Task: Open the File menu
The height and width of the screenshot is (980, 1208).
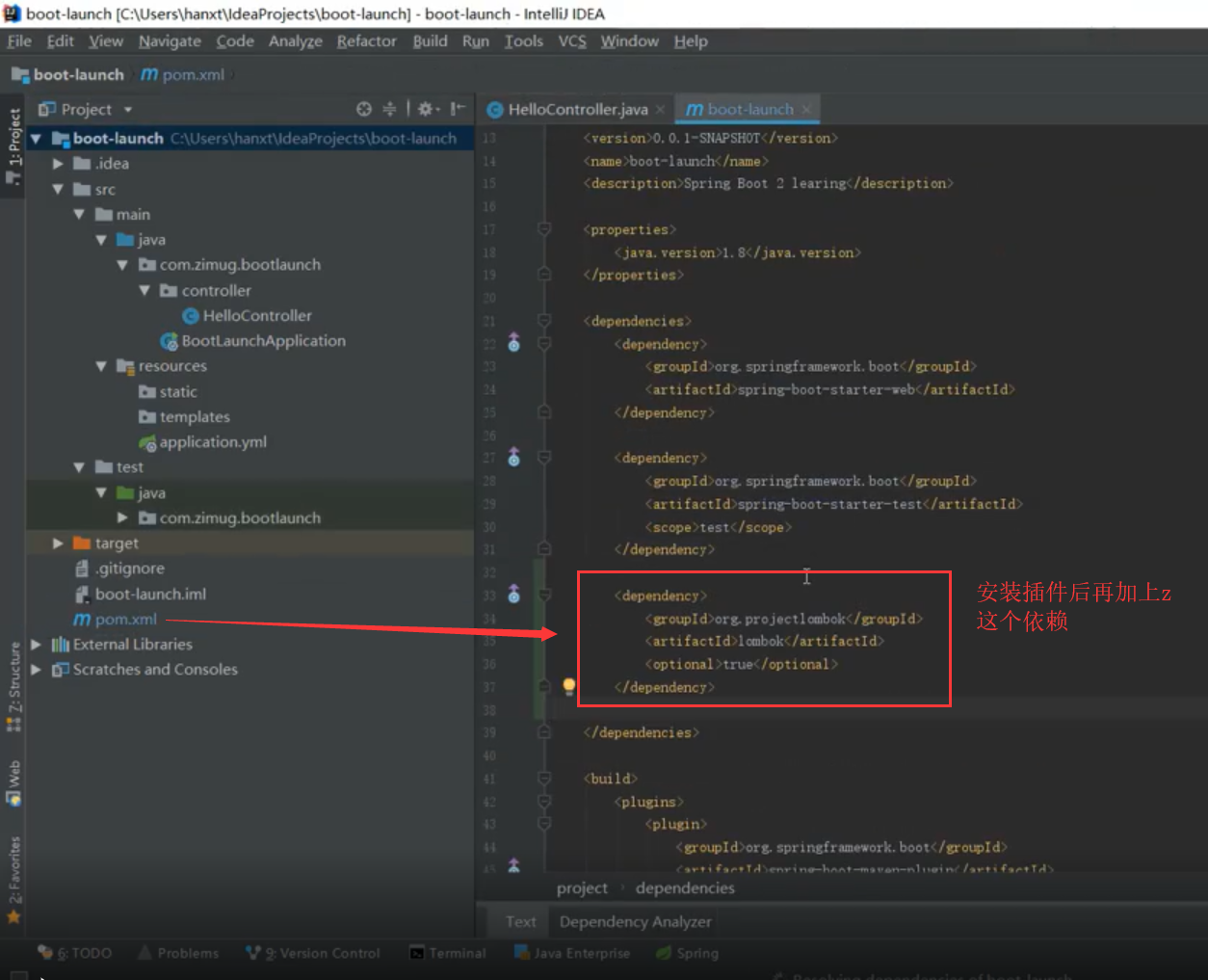Action: point(19,41)
